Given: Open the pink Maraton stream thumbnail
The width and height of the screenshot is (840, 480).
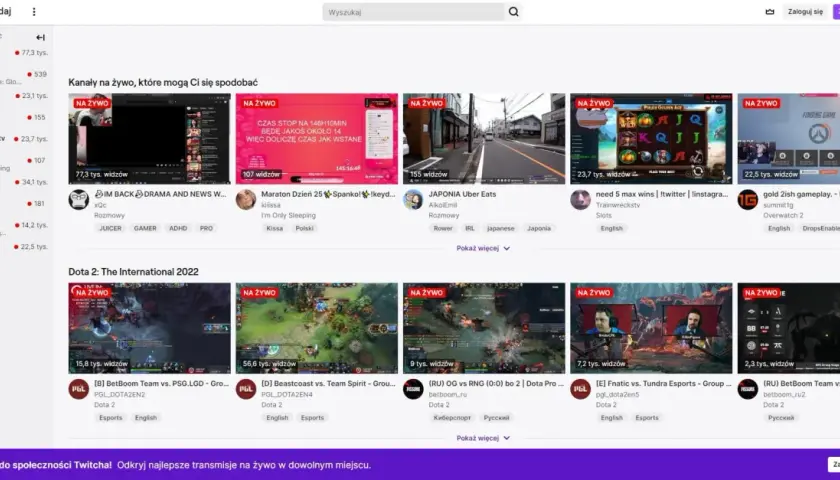Looking at the screenshot, I should (x=317, y=139).
